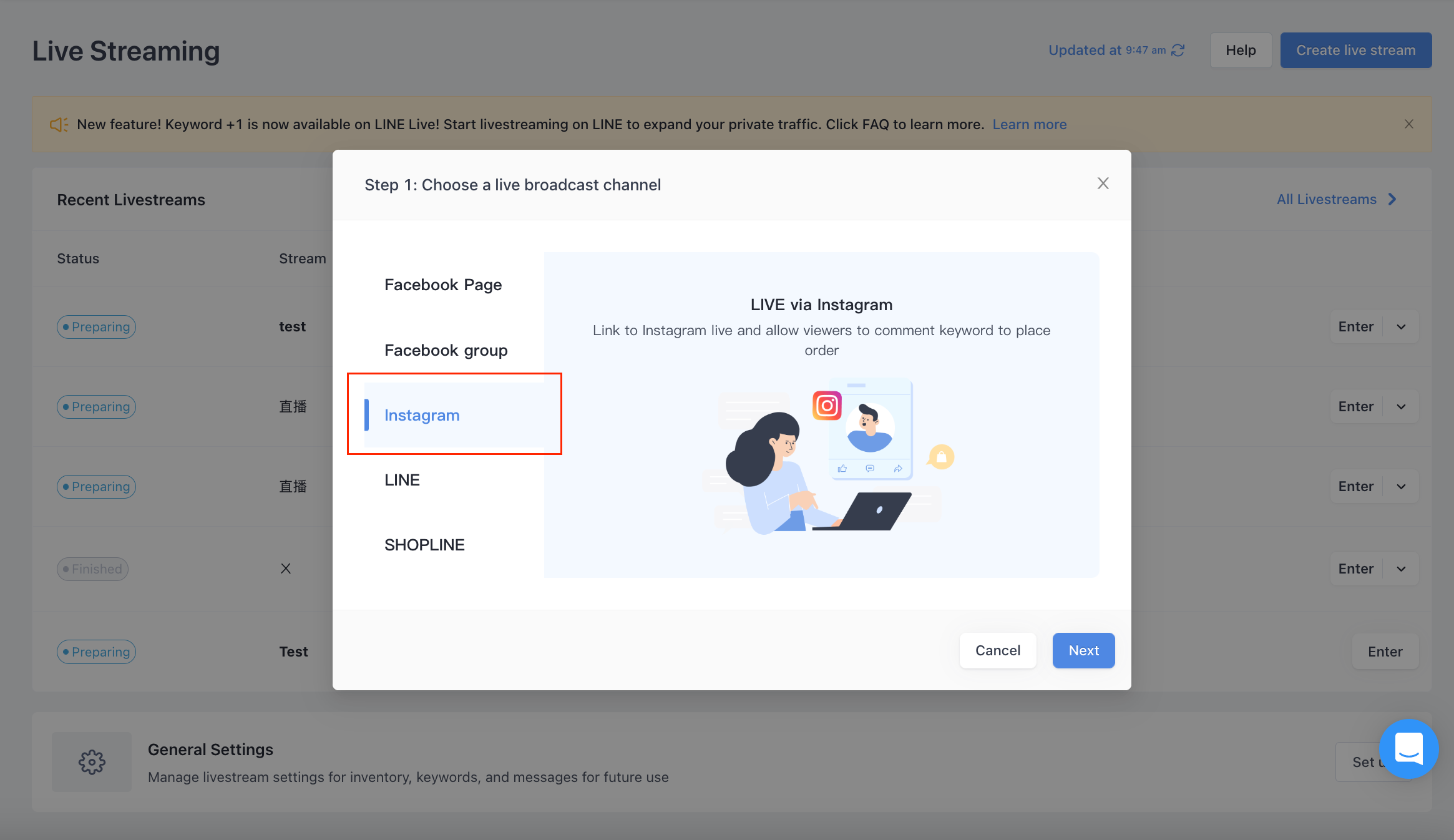
Task: Expand the dropdown beside Enter in the third row
Action: point(1402,486)
